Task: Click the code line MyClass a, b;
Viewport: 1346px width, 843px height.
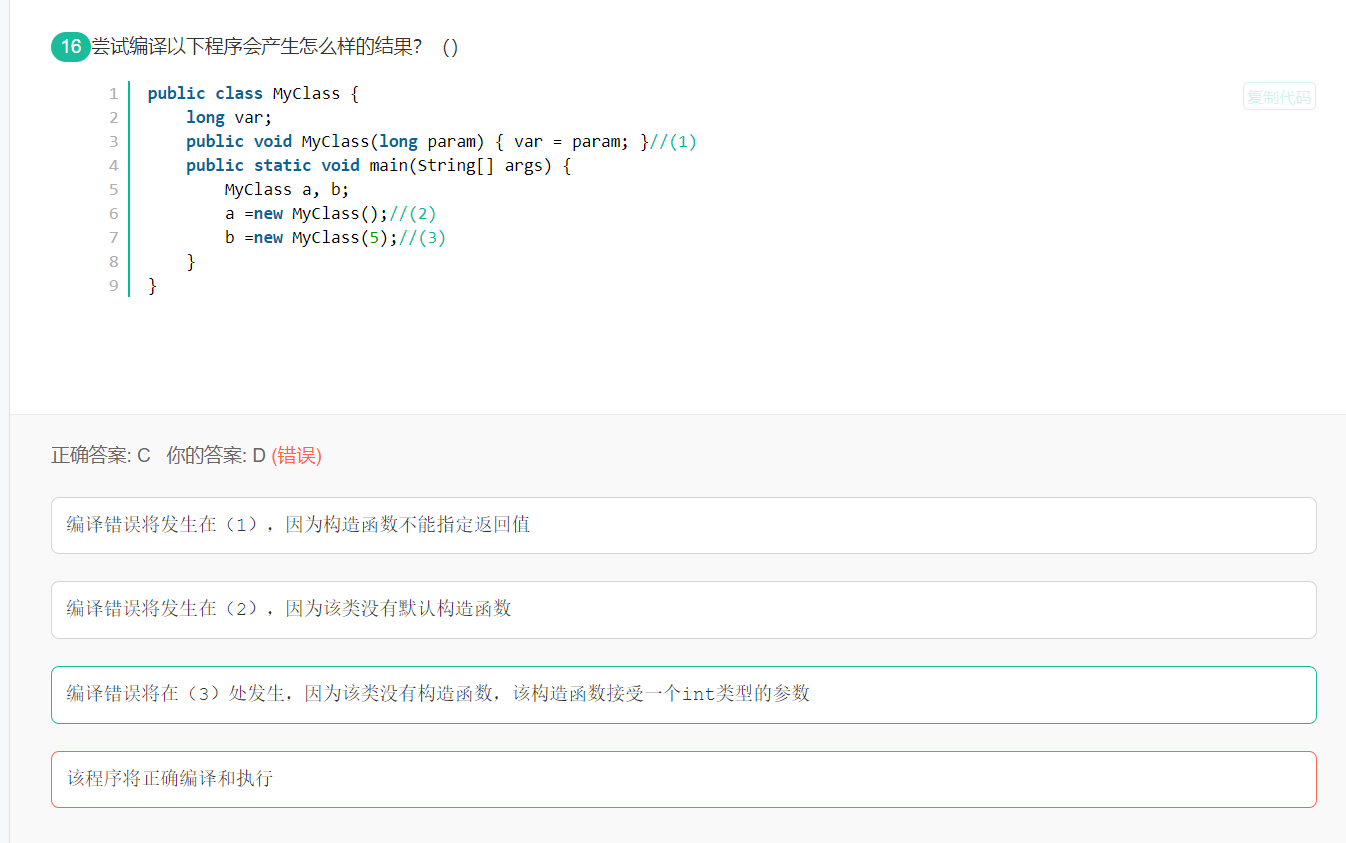Action: pyautogui.click(x=287, y=189)
